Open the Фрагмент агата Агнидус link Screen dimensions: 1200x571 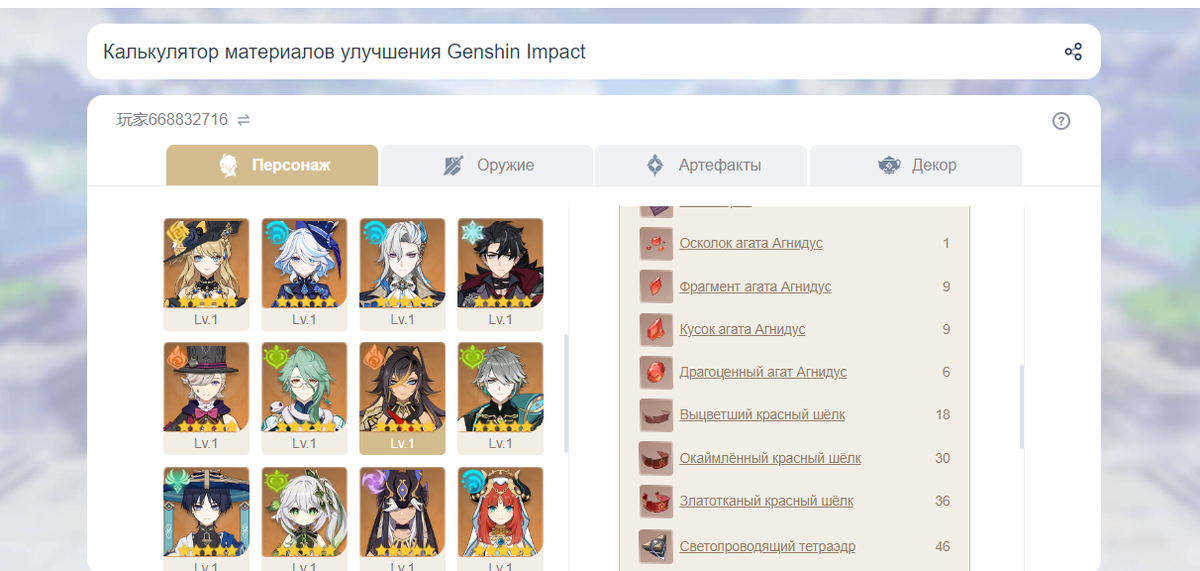point(755,287)
